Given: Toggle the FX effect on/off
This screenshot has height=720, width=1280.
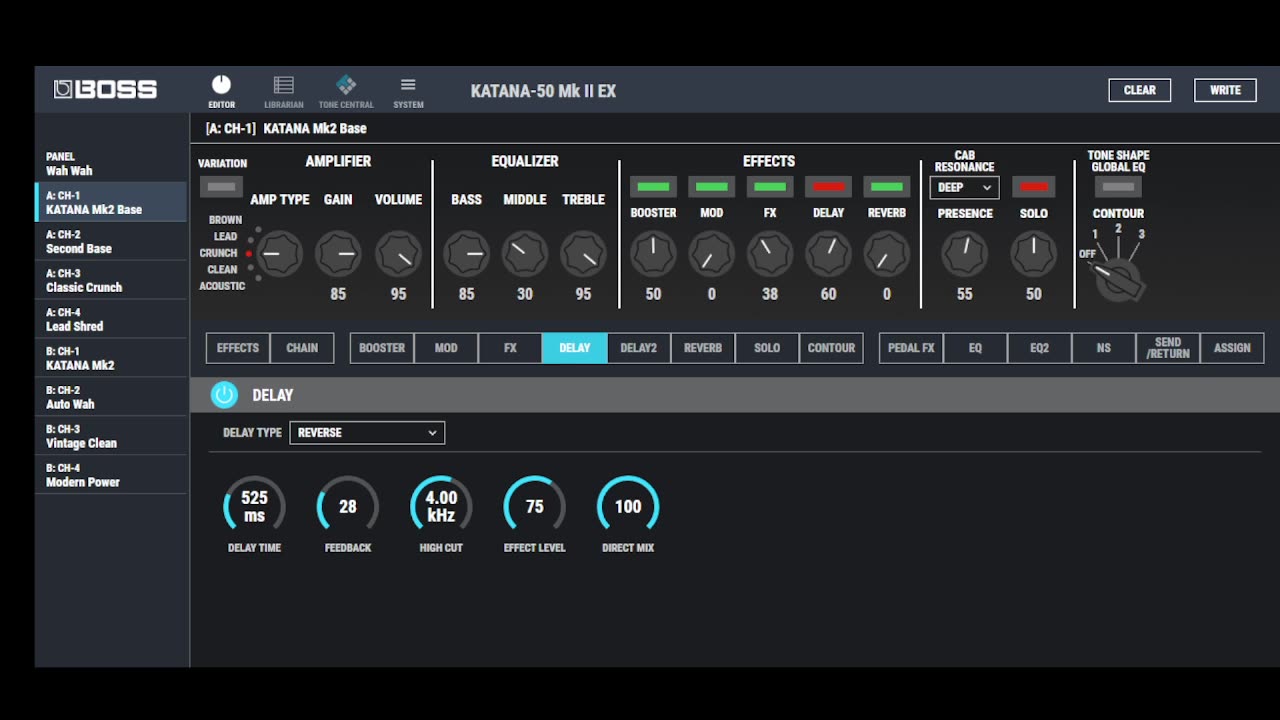Looking at the screenshot, I should 769,187.
